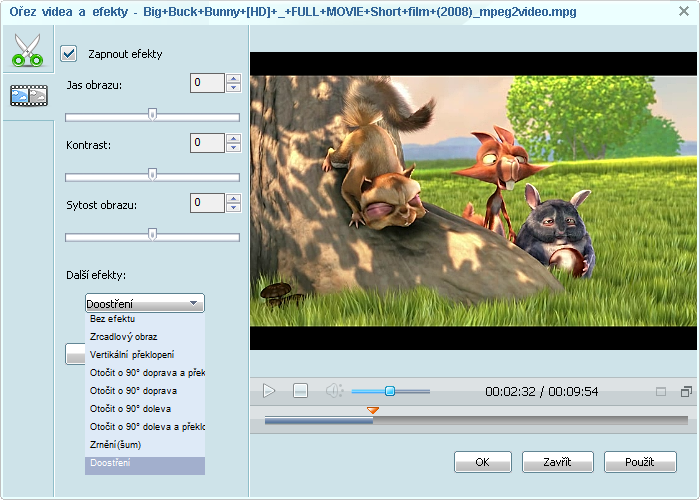Image resolution: width=700 pixels, height=500 pixels.
Task: Click the video seek progress bar
Action: pyautogui.click(x=476, y=420)
